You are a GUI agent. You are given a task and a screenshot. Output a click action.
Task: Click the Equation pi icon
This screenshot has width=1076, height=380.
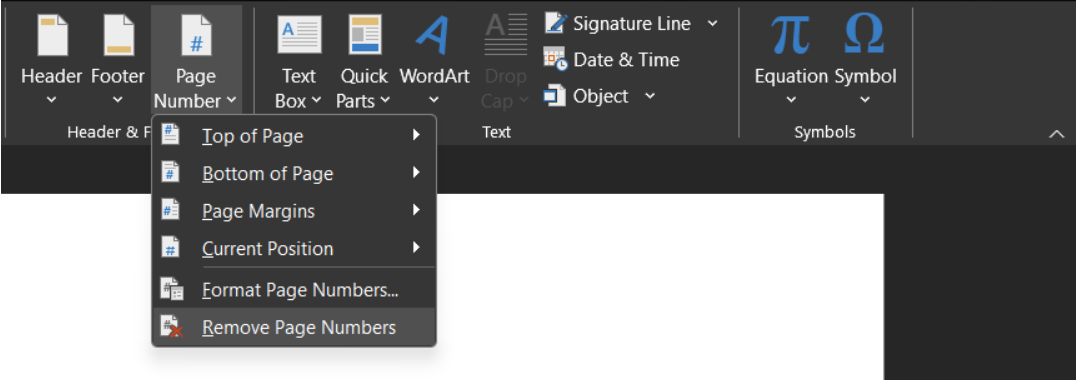791,34
